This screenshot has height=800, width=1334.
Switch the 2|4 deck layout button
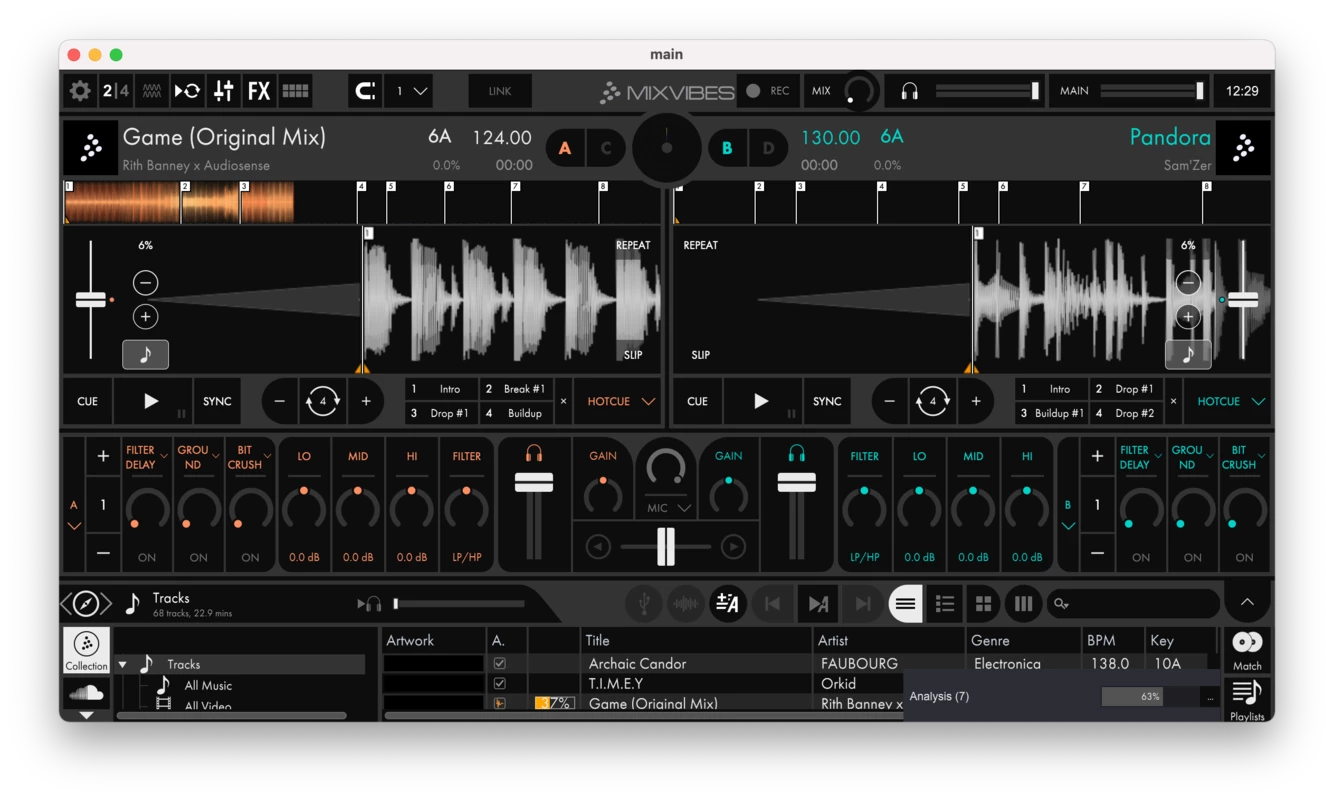point(116,91)
